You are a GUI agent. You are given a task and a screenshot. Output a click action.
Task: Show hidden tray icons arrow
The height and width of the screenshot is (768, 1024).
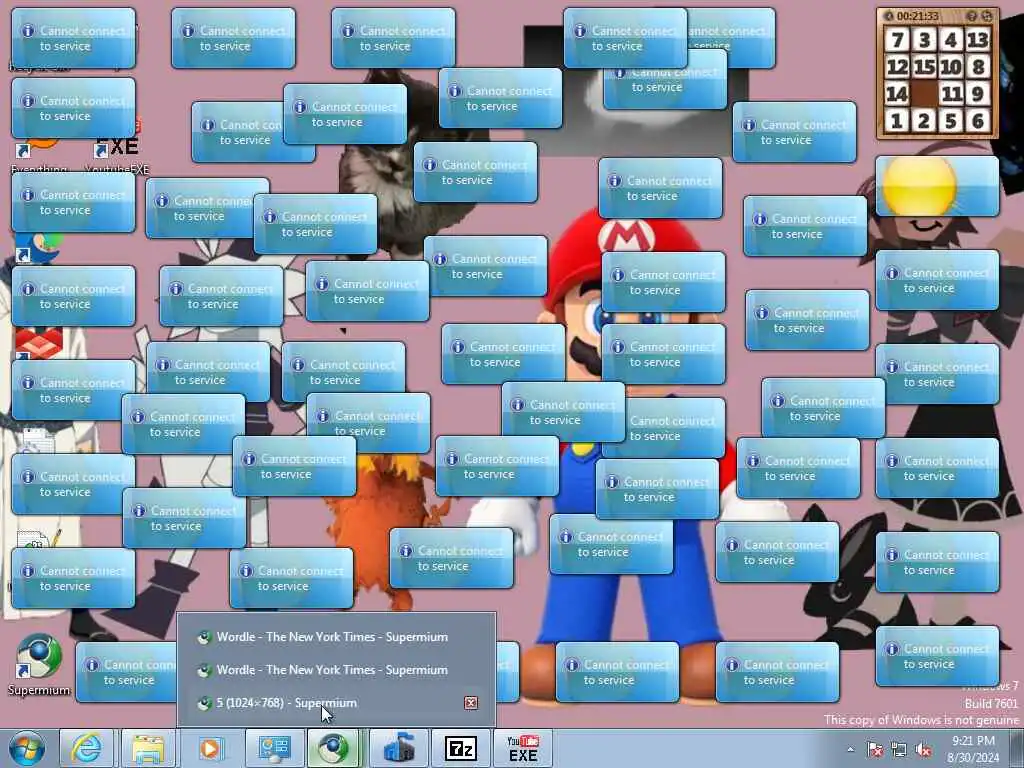click(x=850, y=750)
